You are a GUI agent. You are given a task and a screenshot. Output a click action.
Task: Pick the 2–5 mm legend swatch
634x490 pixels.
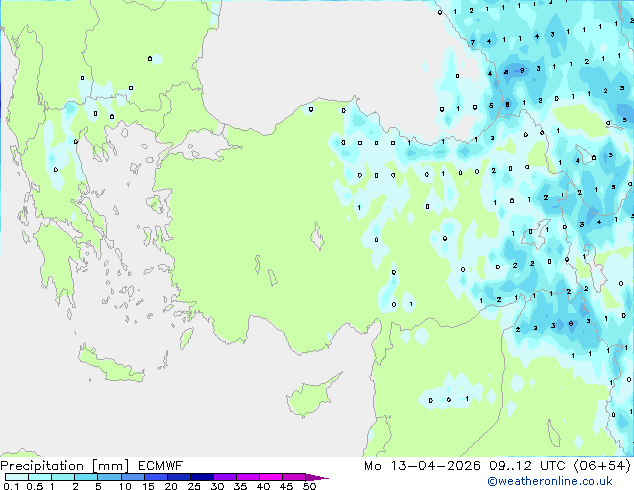pos(86,477)
